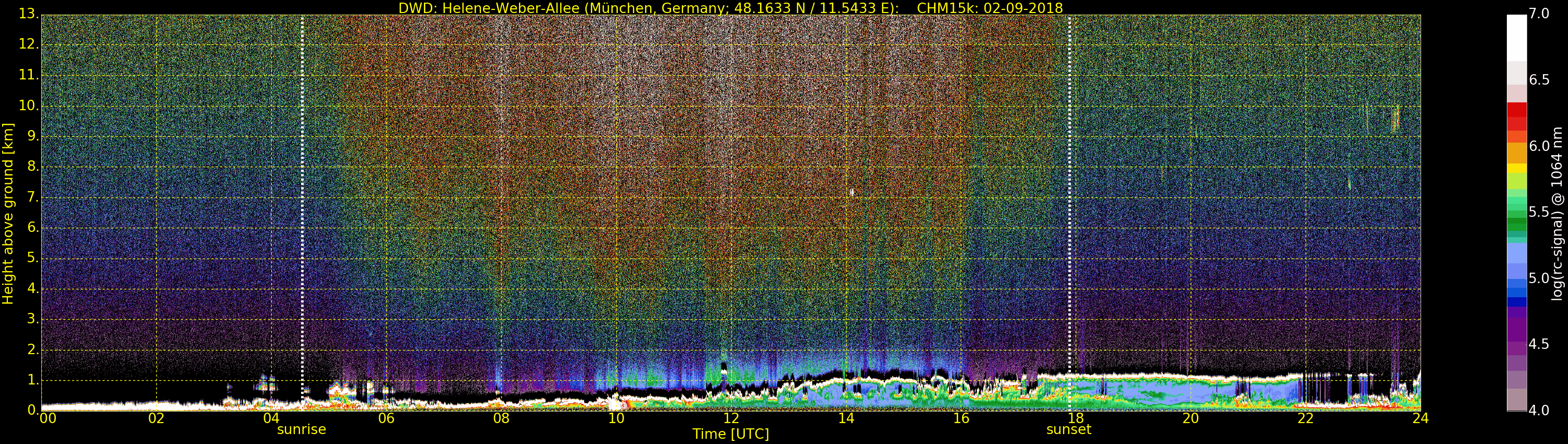Select the sunrise label below the time axis
Viewport: 1568px width, 444px height.
[x=301, y=429]
